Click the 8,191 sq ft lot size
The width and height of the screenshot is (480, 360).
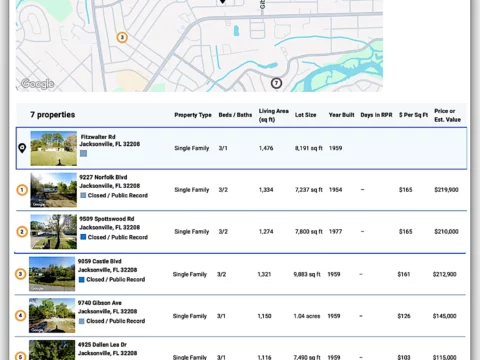tap(309, 148)
